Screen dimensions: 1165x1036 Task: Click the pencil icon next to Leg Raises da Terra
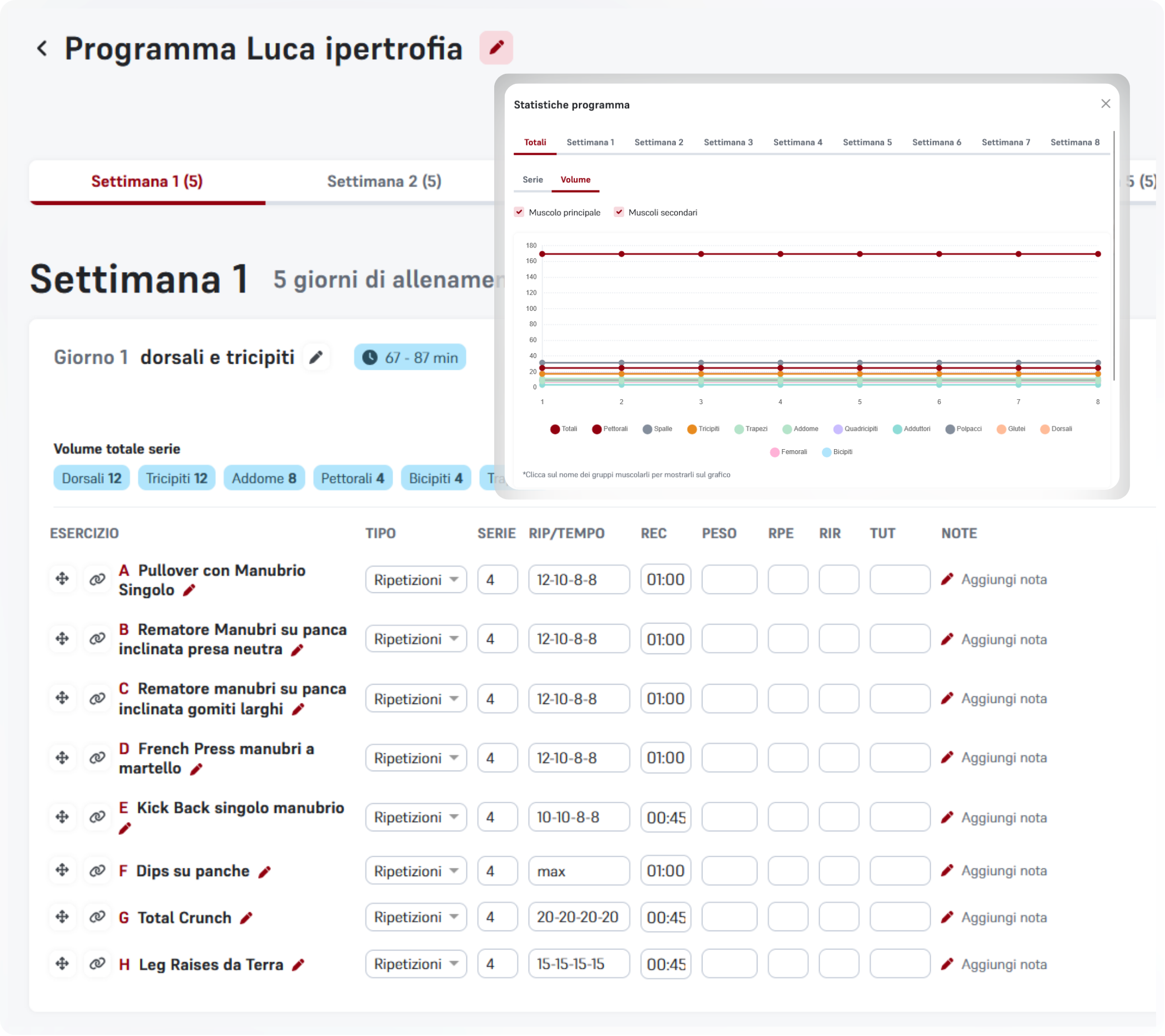(x=298, y=965)
